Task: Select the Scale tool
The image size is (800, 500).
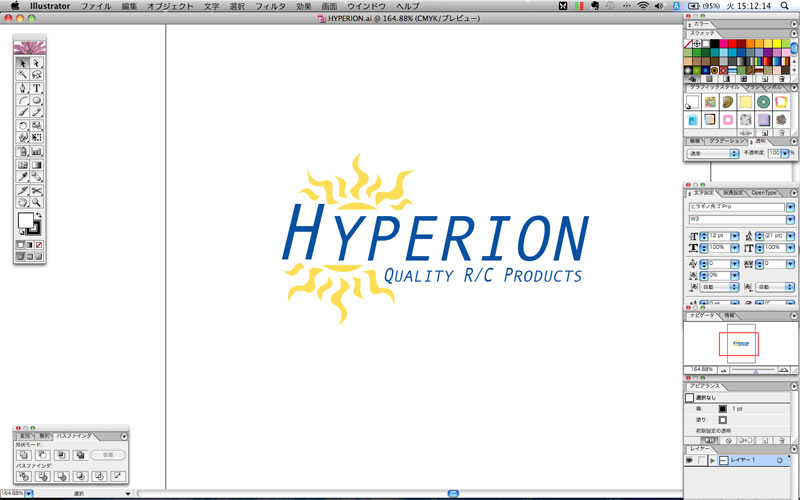Action: click(x=36, y=125)
